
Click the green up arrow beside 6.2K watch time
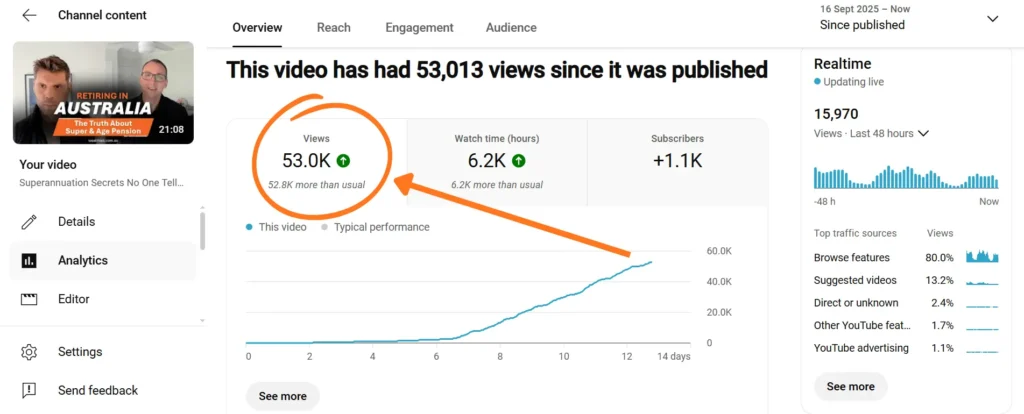tap(519, 160)
